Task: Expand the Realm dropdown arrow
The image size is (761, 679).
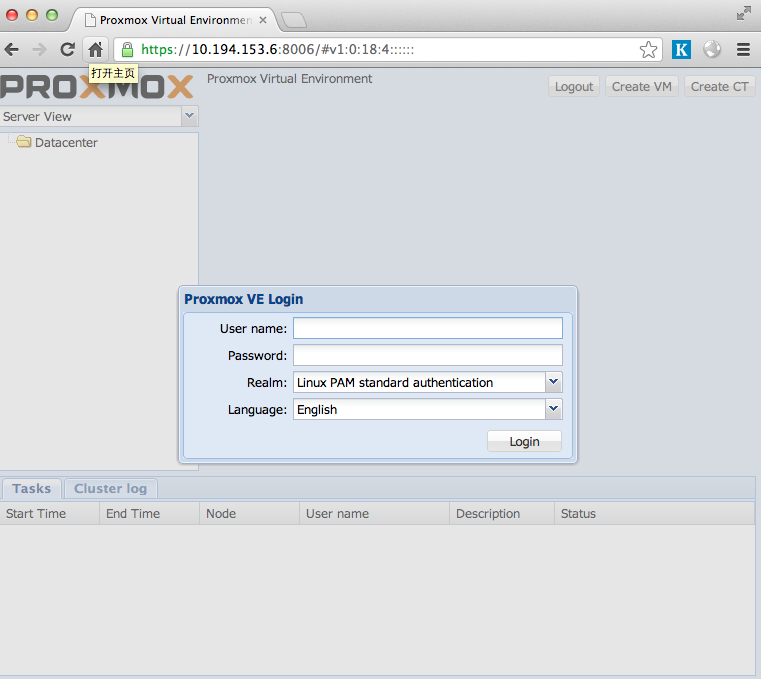Action: click(553, 382)
